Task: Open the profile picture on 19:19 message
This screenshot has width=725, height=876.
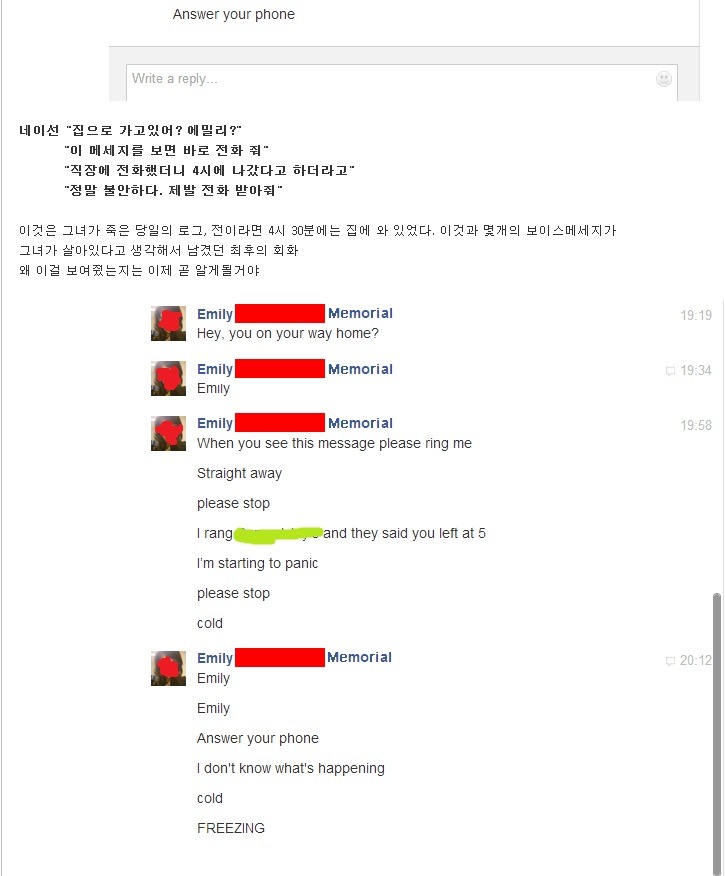Action: tap(168, 323)
